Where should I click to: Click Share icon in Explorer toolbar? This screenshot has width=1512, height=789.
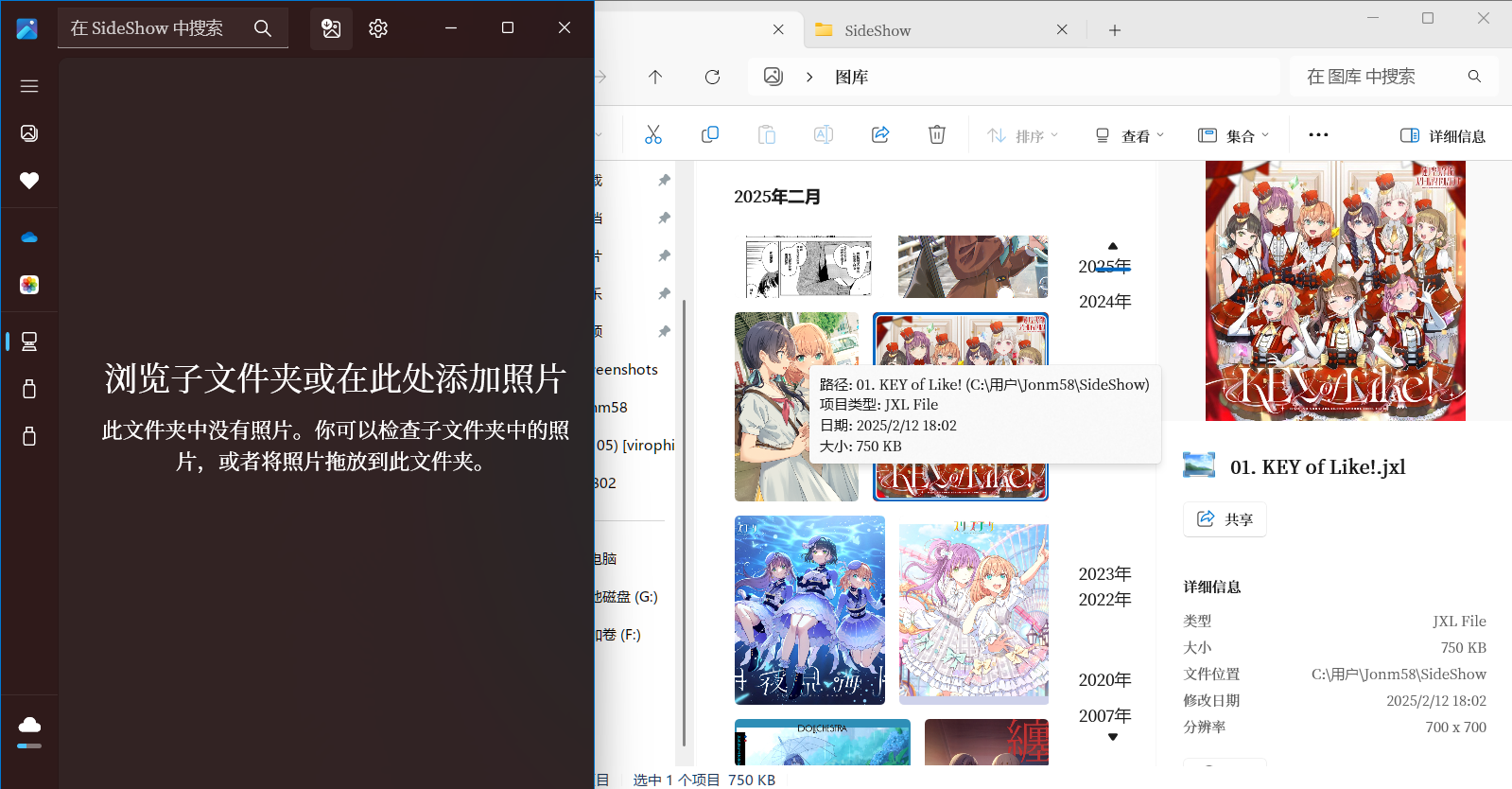click(880, 135)
